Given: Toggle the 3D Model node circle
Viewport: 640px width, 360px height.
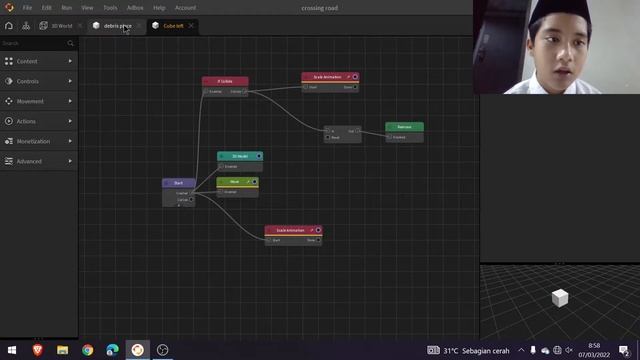Looking at the screenshot, I should (x=259, y=156).
